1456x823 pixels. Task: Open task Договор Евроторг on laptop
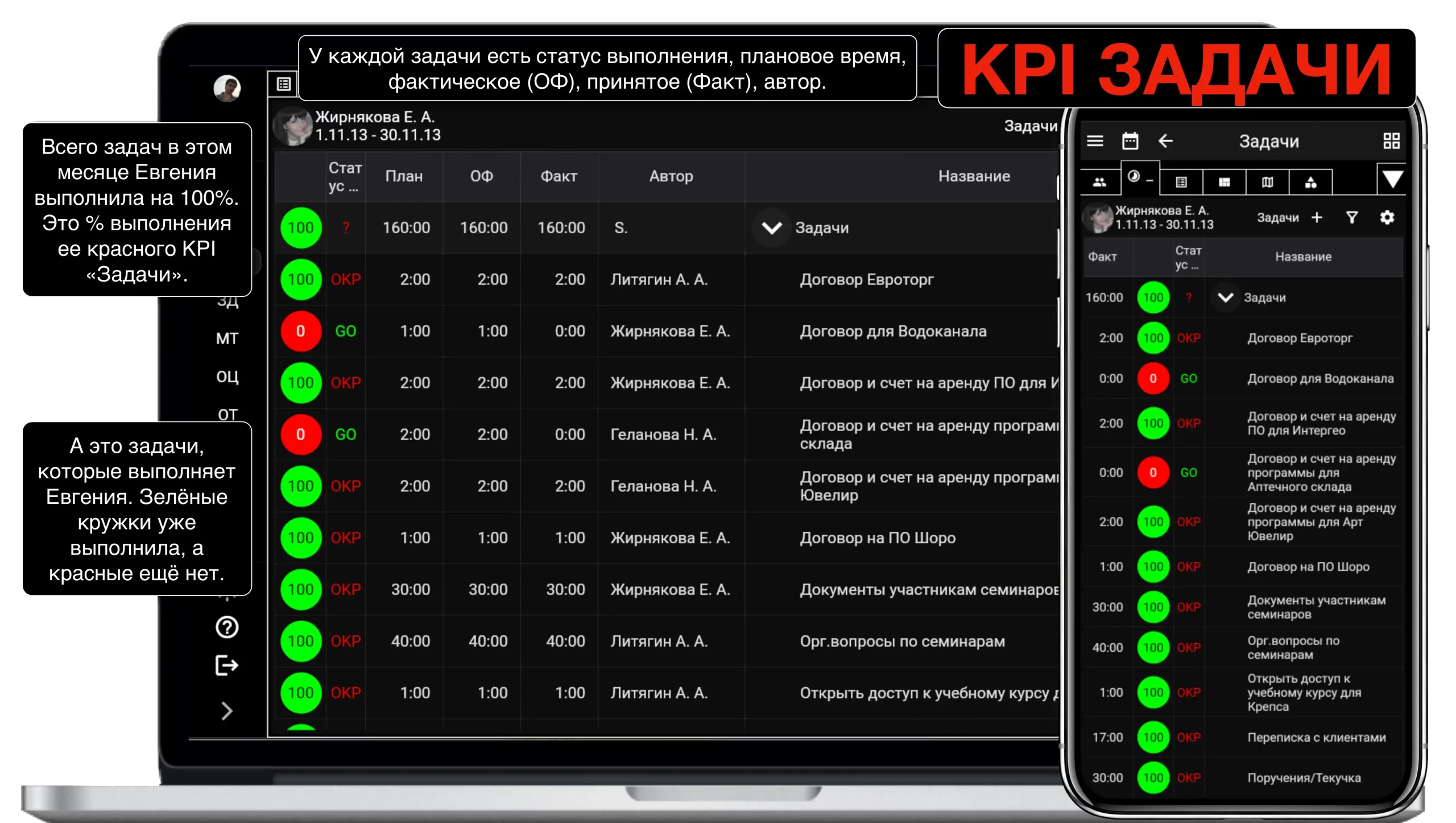click(x=866, y=279)
